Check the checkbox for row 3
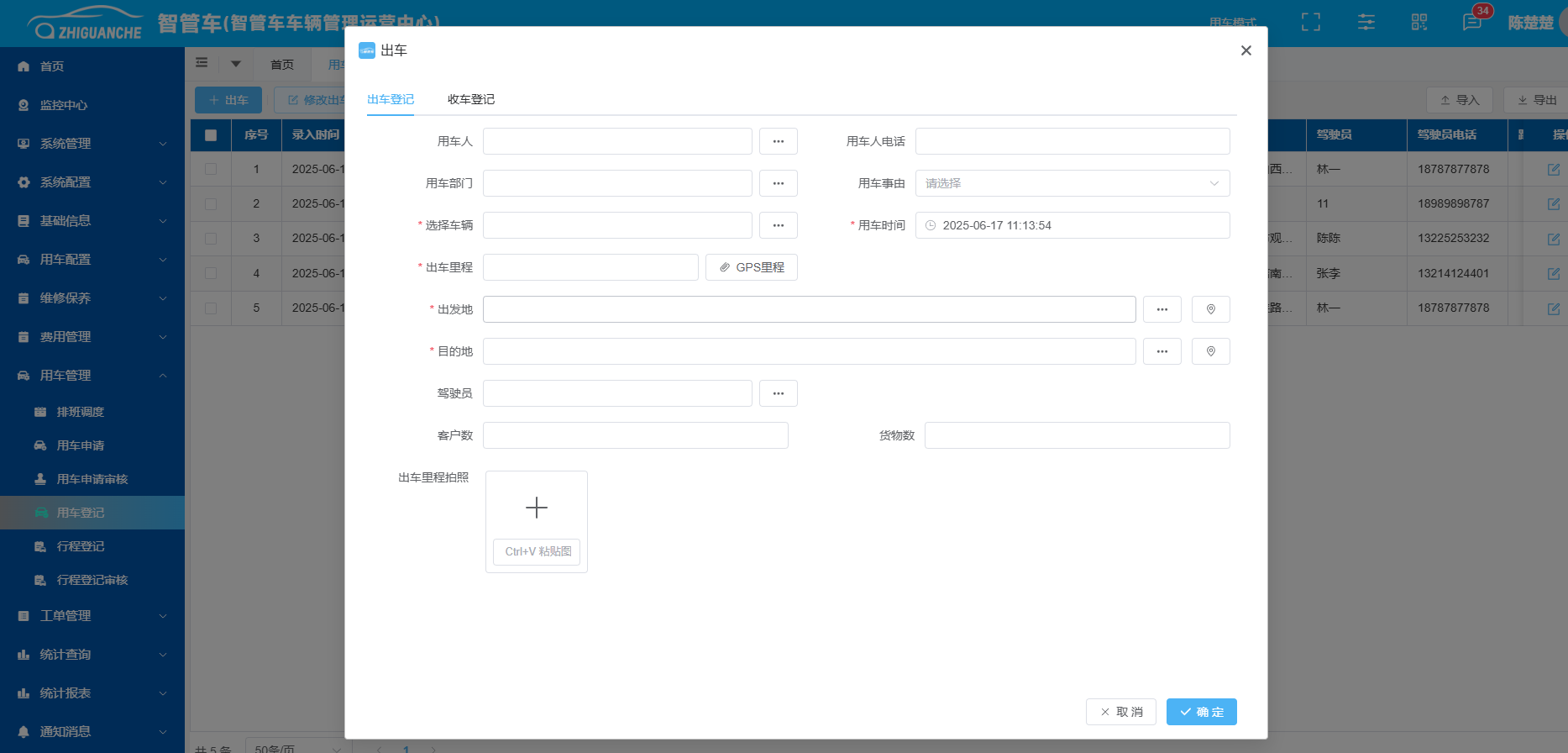This screenshot has width=1568, height=753. (211, 239)
